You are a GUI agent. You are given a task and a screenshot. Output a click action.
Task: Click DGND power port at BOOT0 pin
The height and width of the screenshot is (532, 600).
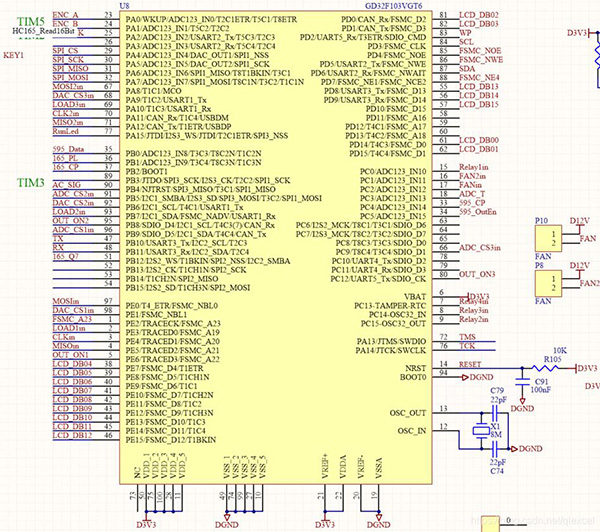click(478, 377)
